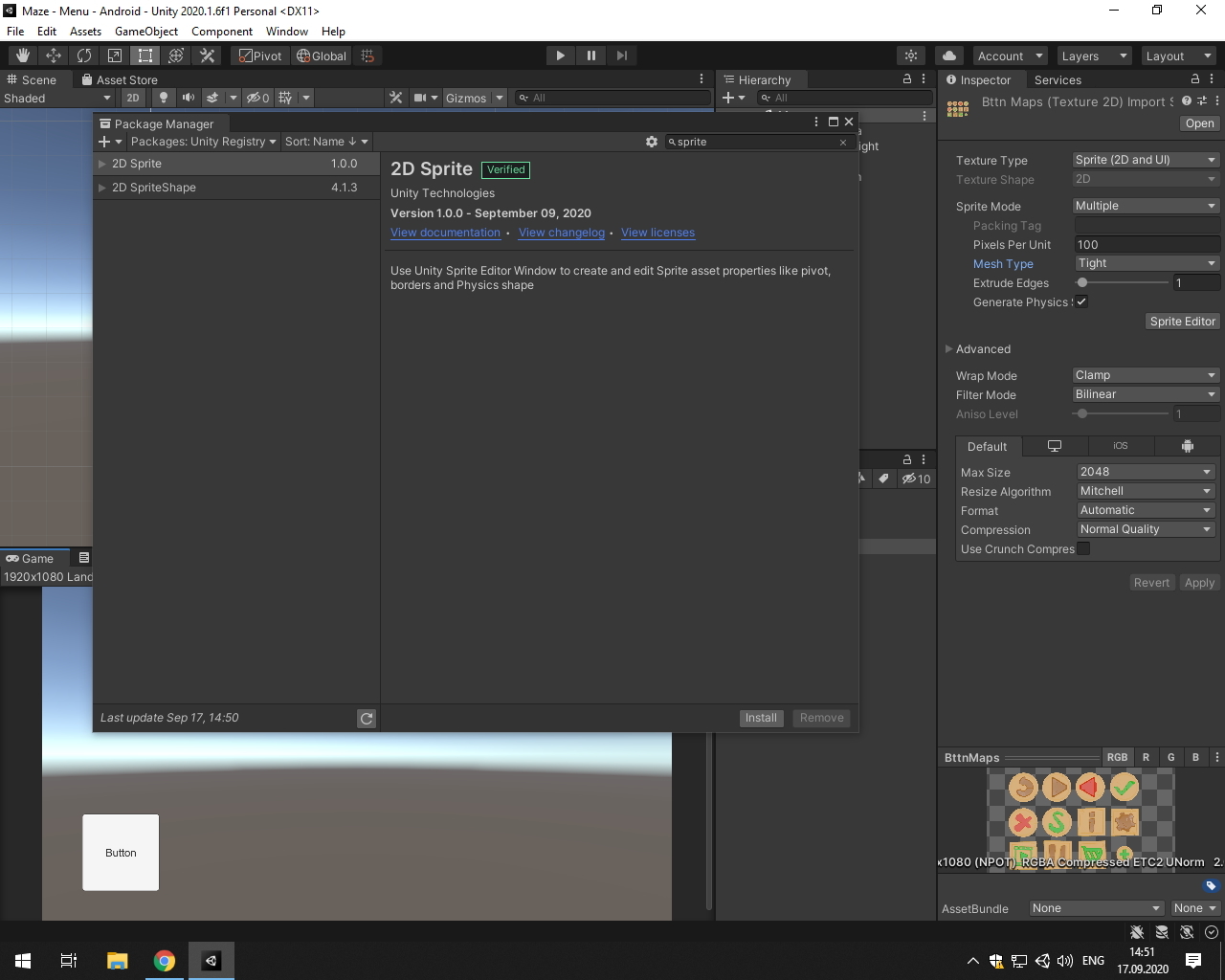The height and width of the screenshot is (980, 1225).
Task: Open scene component tools icon
Action: (x=395, y=98)
